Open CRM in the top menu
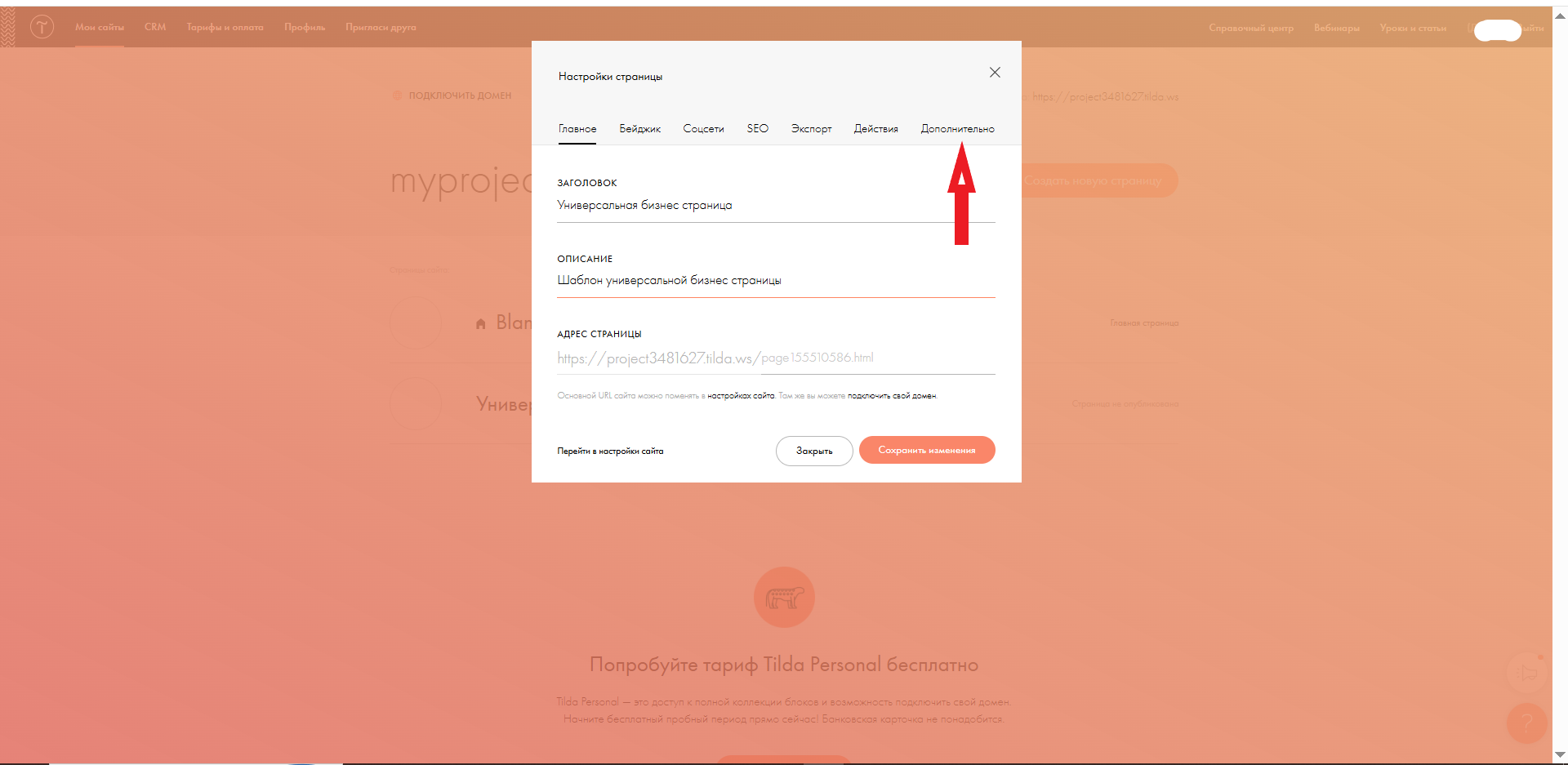The width and height of the screenshot is (1568, 765). click(x=155, y=27)
